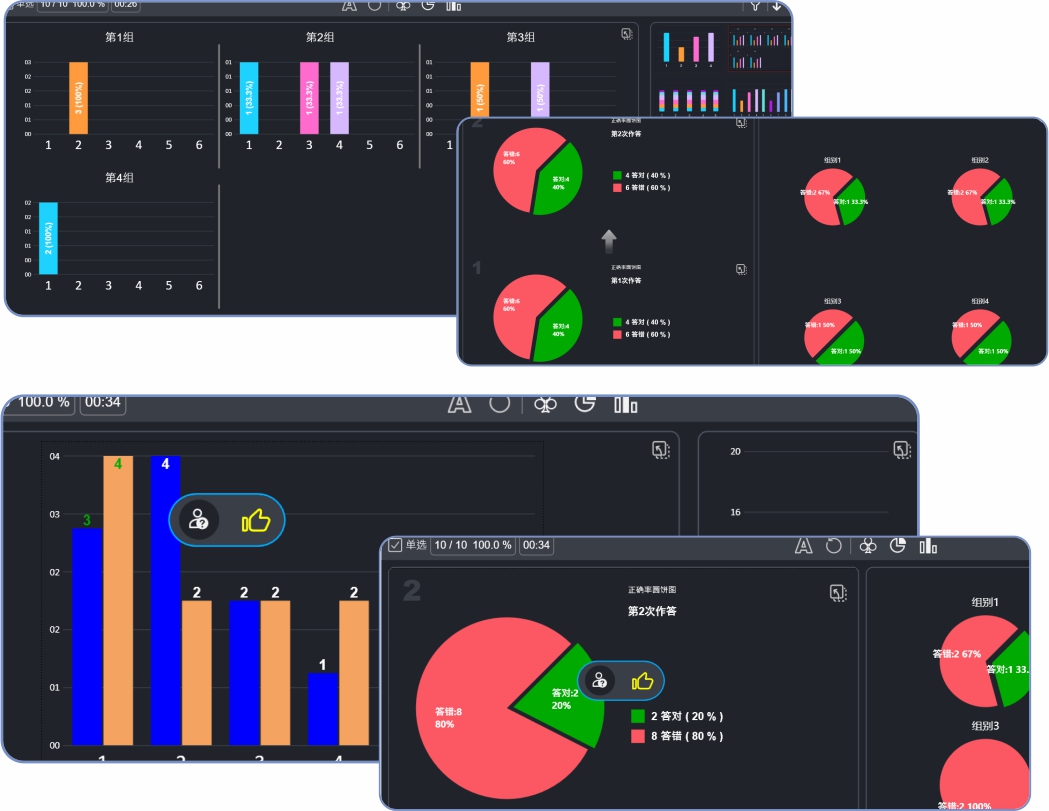The width and height of the screenshot is (1049, 811).
Task: Pop out the blue-orange bar chart panel
Action: [660, 450]
